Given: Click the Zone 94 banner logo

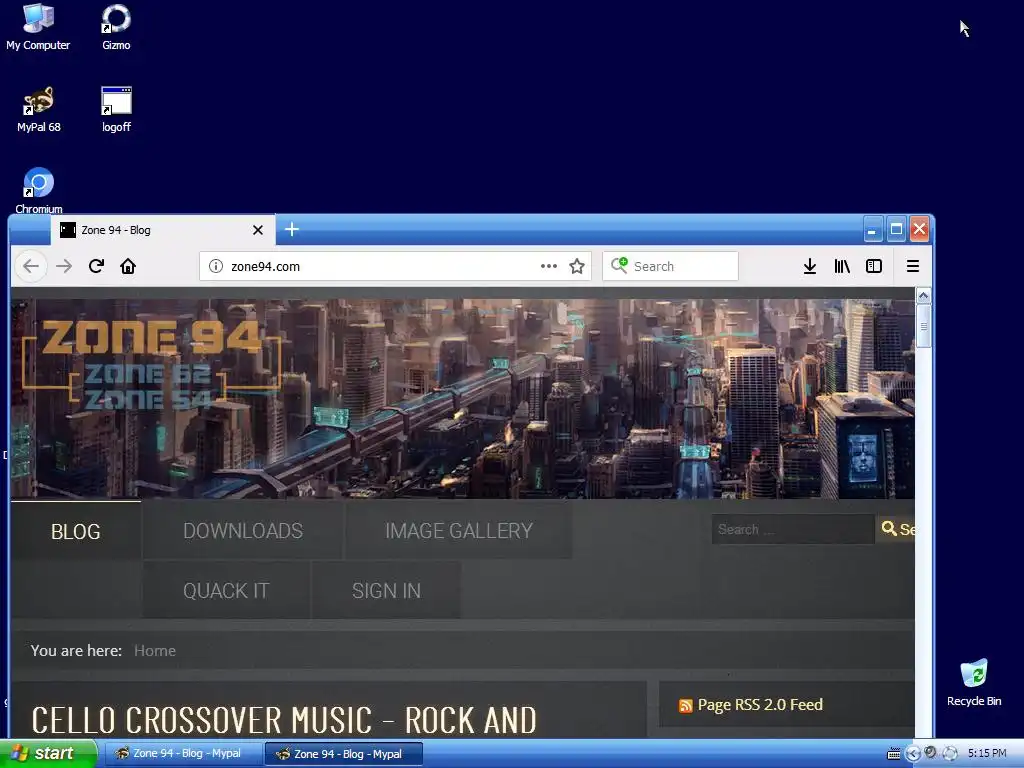Looking at the screenshot, I should coord(152,365).
